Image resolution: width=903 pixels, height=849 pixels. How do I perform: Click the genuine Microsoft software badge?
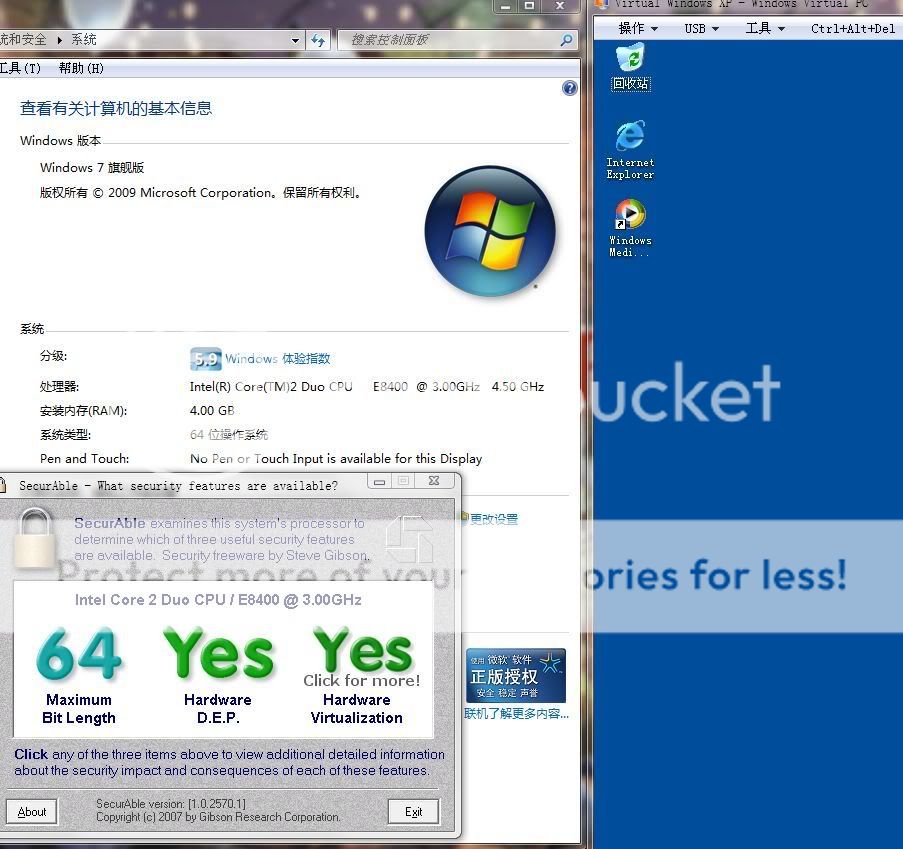tap(515, 676)
